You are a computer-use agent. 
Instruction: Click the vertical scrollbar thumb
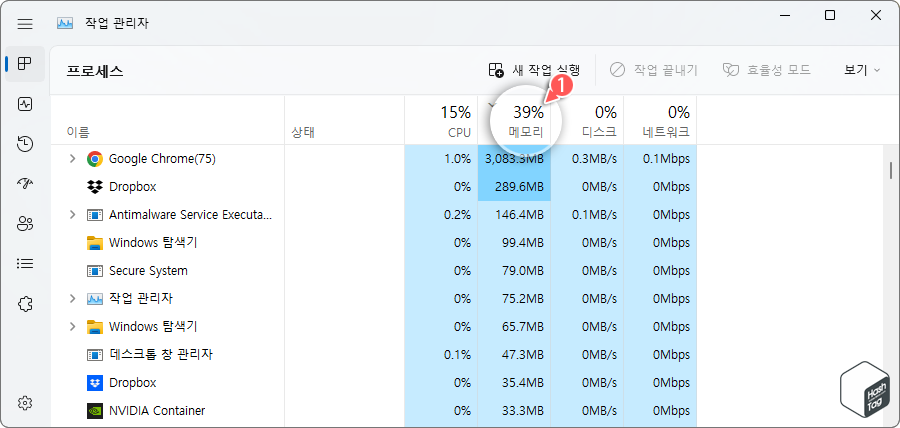click(891, 170)
